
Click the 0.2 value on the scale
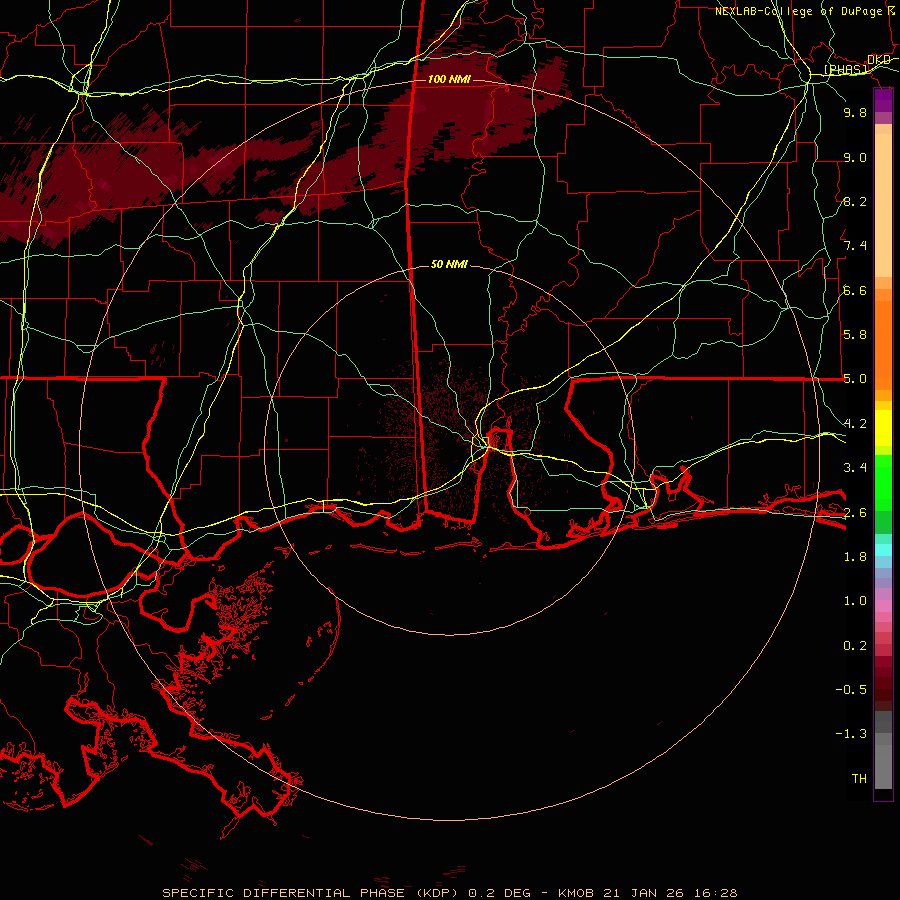coord(855,645)
